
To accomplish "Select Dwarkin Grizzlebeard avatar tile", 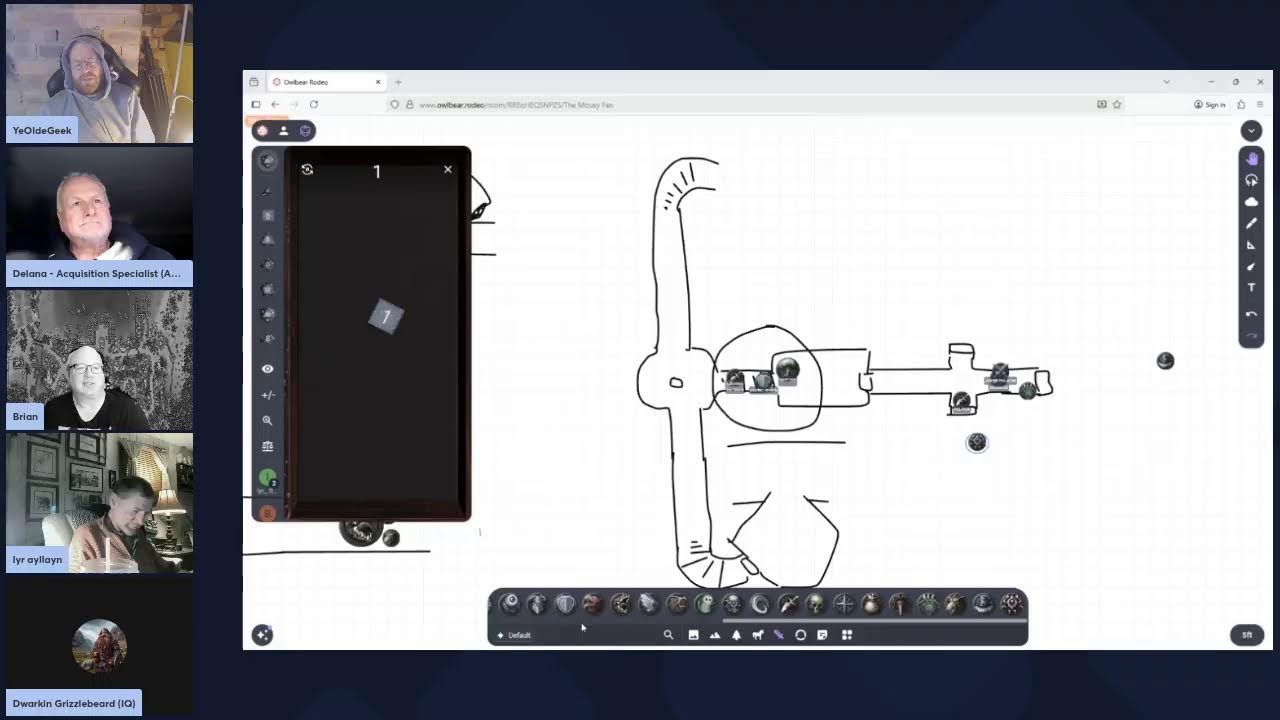I will tap(99, 645).
